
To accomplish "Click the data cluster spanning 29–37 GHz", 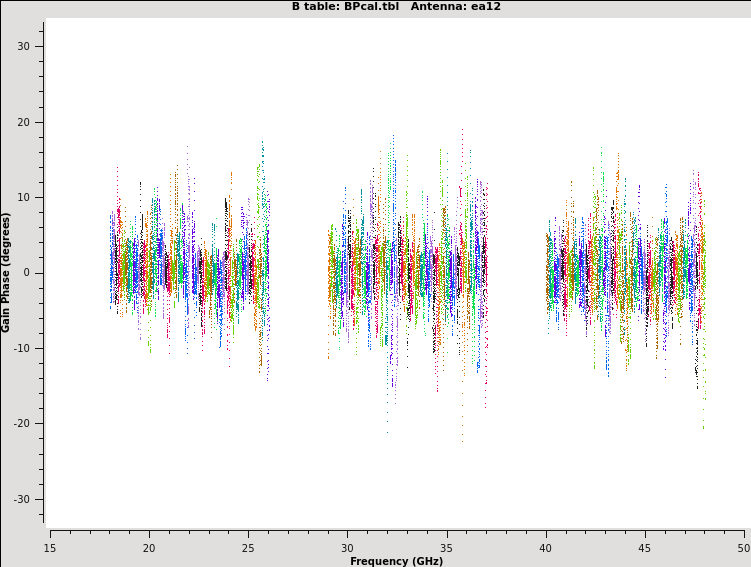I will (407, 272).
